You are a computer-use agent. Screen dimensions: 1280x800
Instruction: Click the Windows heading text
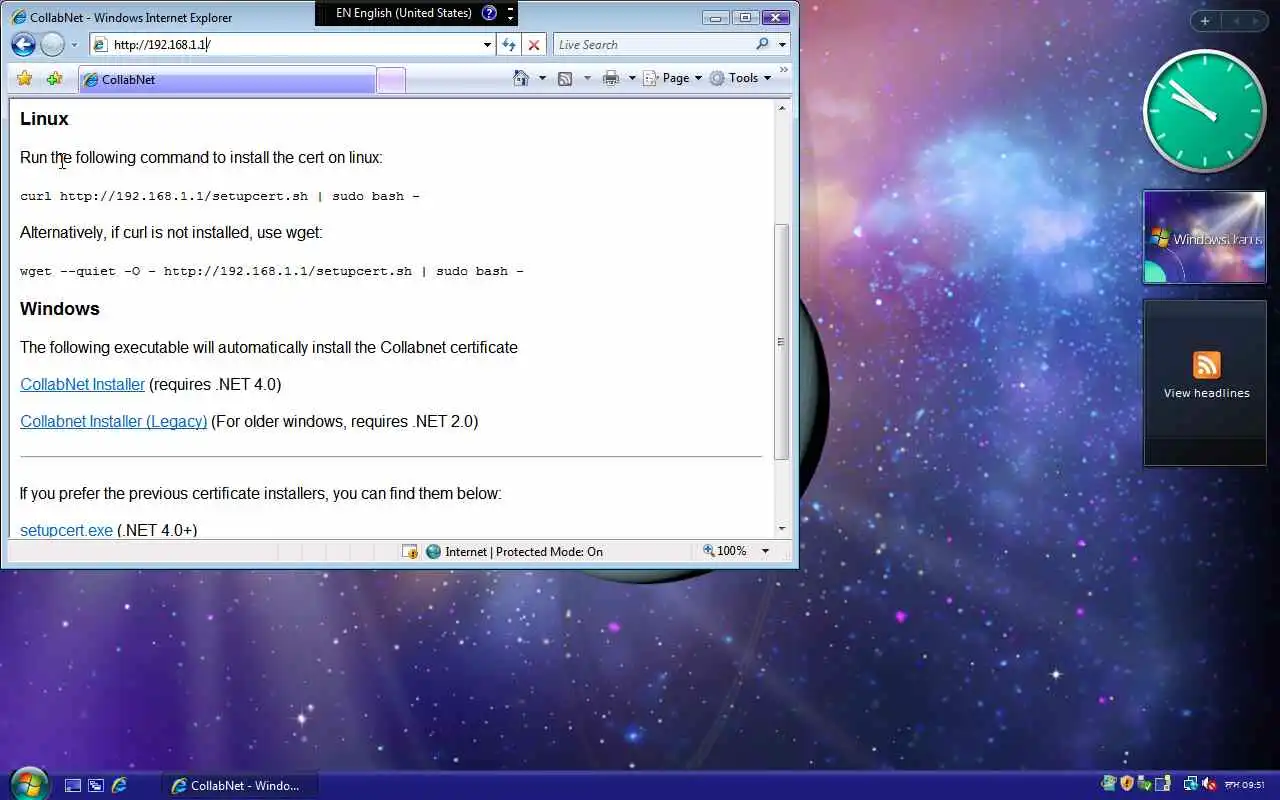(x=60, y=308)
